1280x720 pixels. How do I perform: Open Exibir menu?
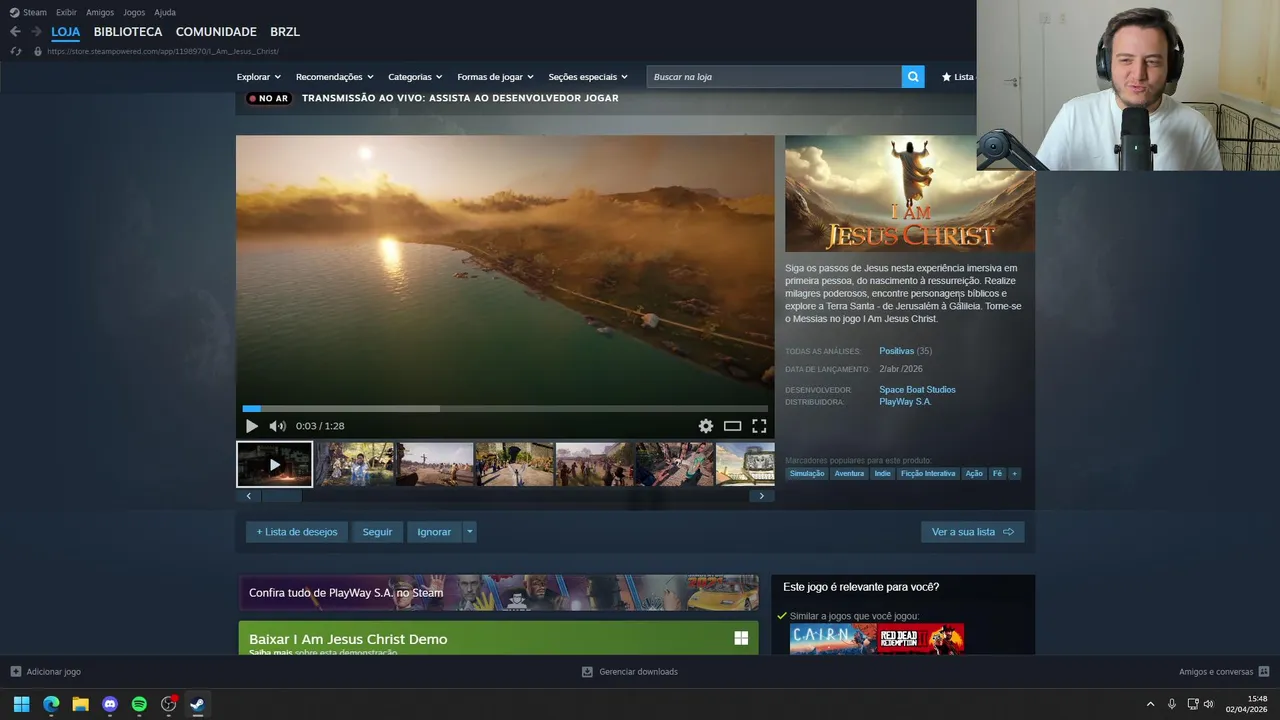66,12
